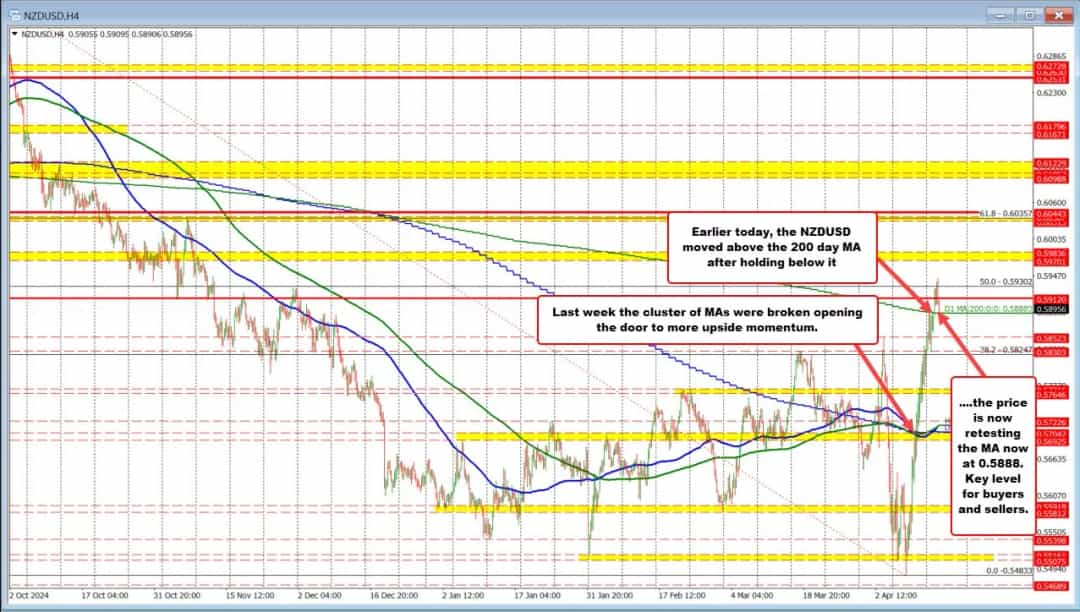The image size is (1080, 612).
Task: Collapse the OHLC data readout via its triangle
Action: pos(12,32)
